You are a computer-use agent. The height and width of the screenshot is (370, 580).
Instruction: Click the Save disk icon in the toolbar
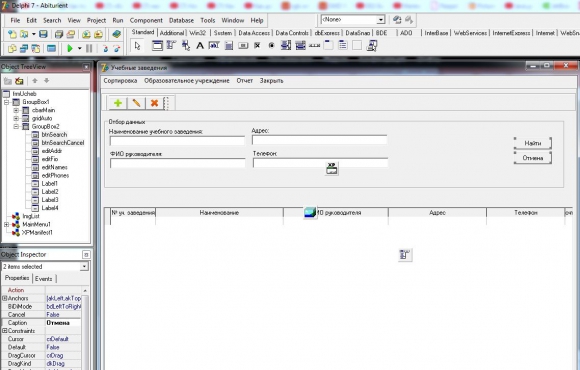tap(43, 34)
